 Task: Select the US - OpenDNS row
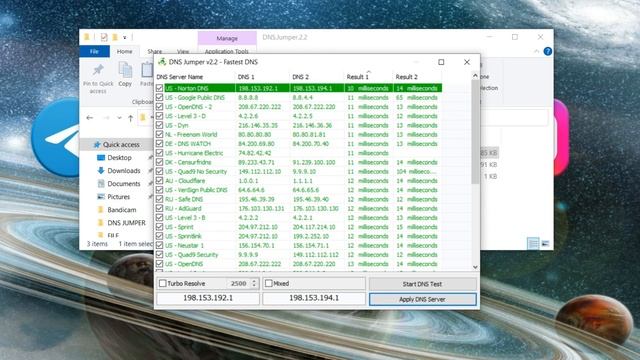point(299,264)
